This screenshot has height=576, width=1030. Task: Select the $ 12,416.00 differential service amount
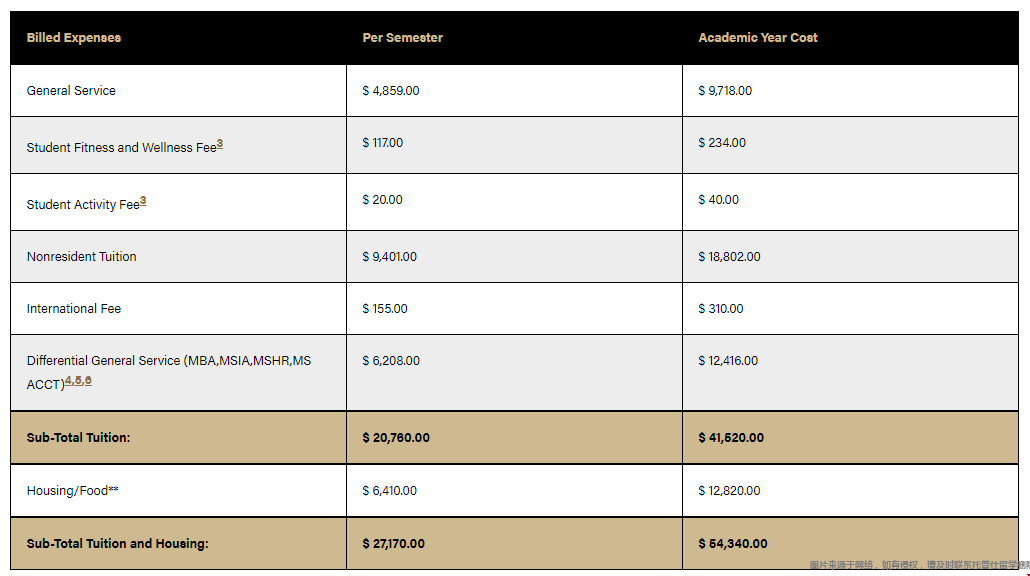point(728,361)
